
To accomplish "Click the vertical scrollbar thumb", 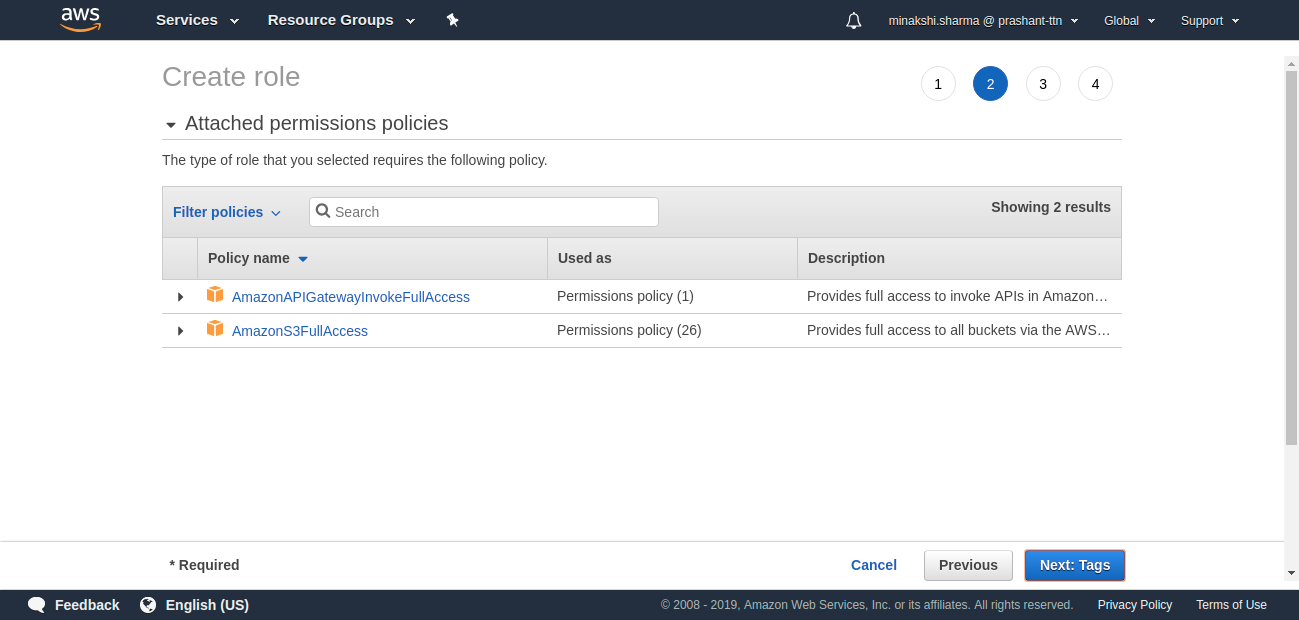I will tap(1291, 258).
